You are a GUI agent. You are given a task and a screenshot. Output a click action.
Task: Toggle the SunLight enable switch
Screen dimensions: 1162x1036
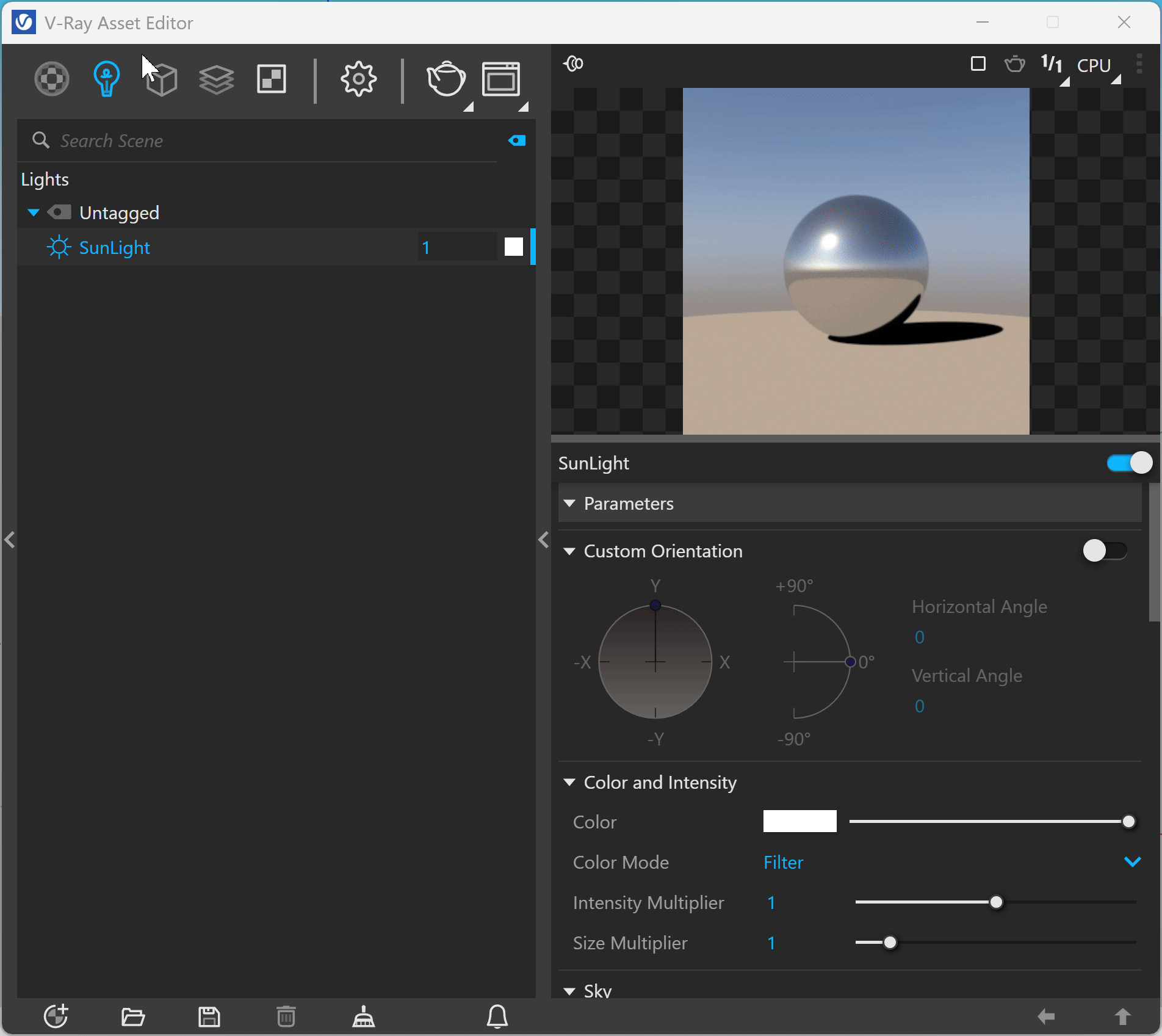coord(1130,463)
